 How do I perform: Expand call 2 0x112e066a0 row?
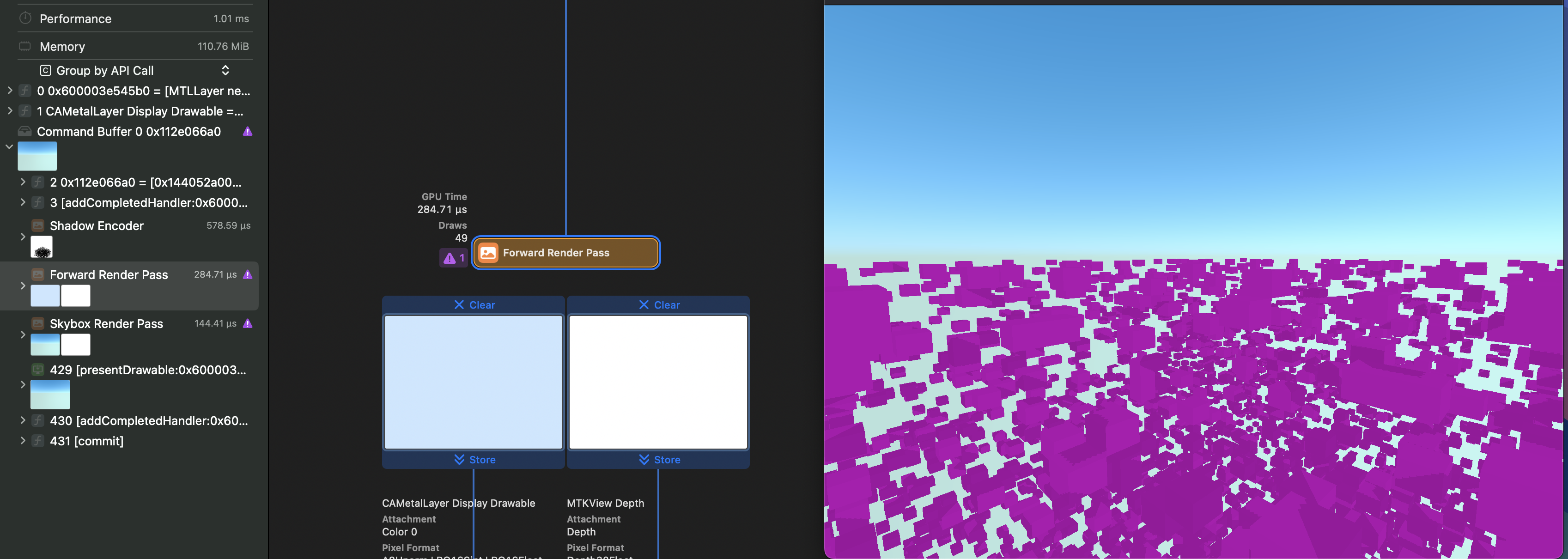(x=23, y=182)
